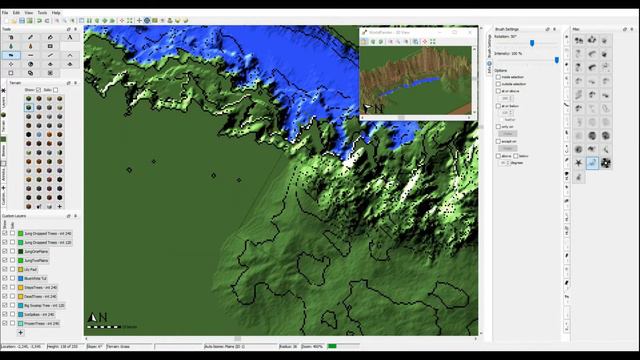
Task: Toggle solo checkbox for JungOnePlains layer
Action: (12, 251)
